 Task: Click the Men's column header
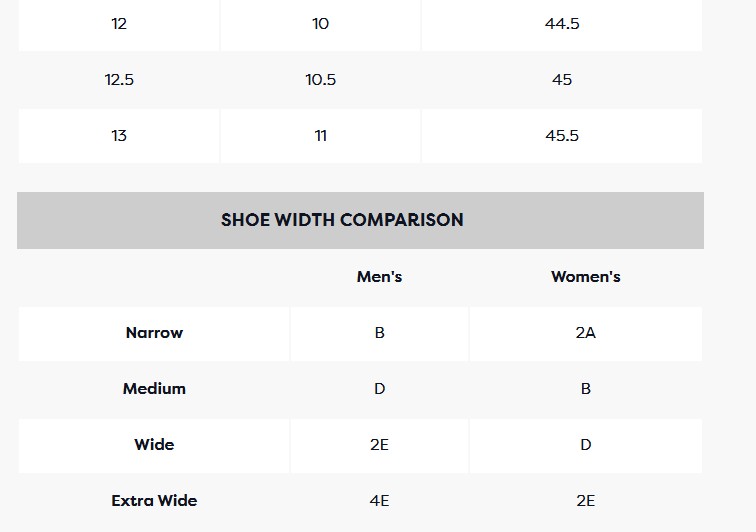(x=379, y=277)
